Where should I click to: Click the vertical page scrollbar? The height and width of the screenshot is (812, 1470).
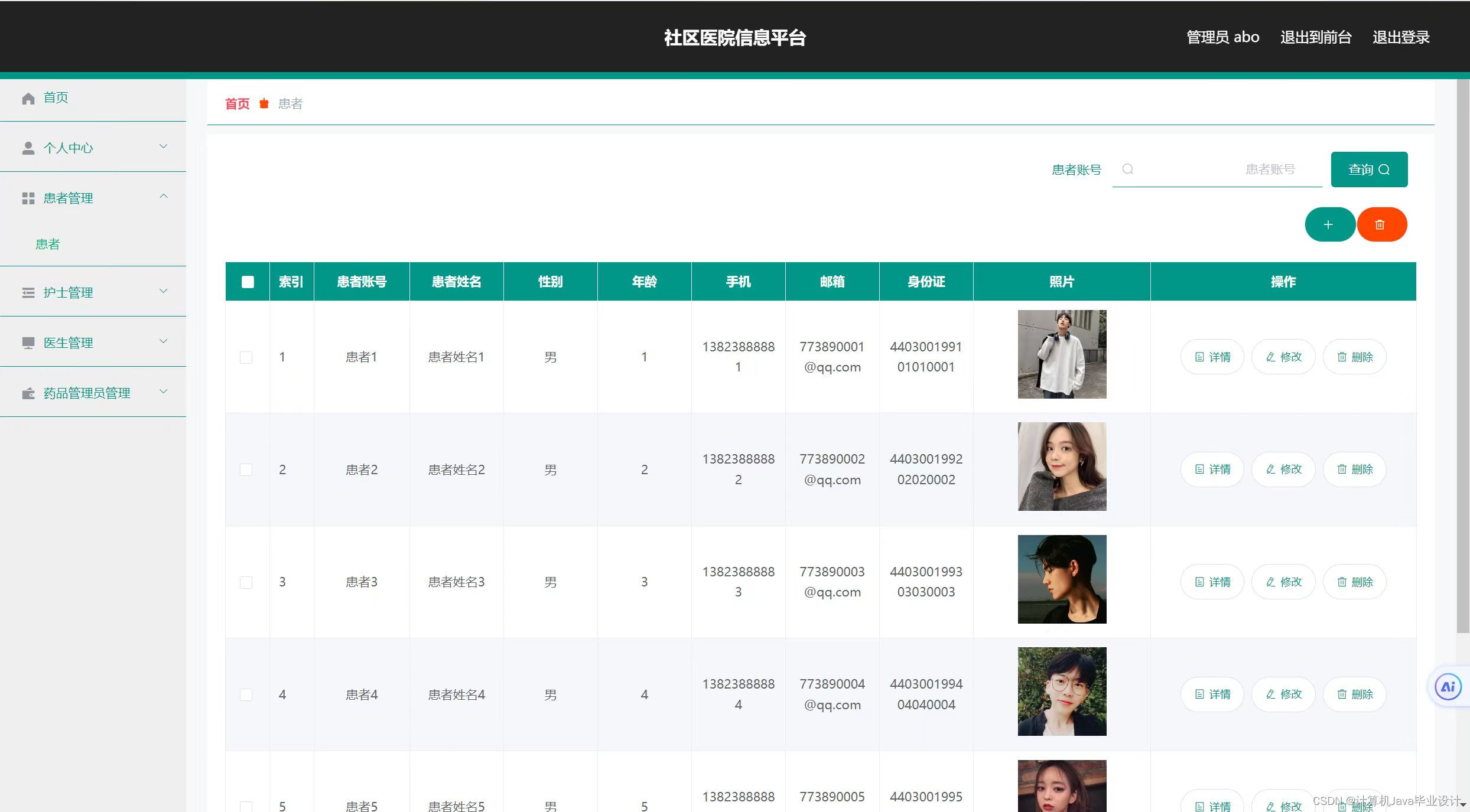tap(1462, 354)
